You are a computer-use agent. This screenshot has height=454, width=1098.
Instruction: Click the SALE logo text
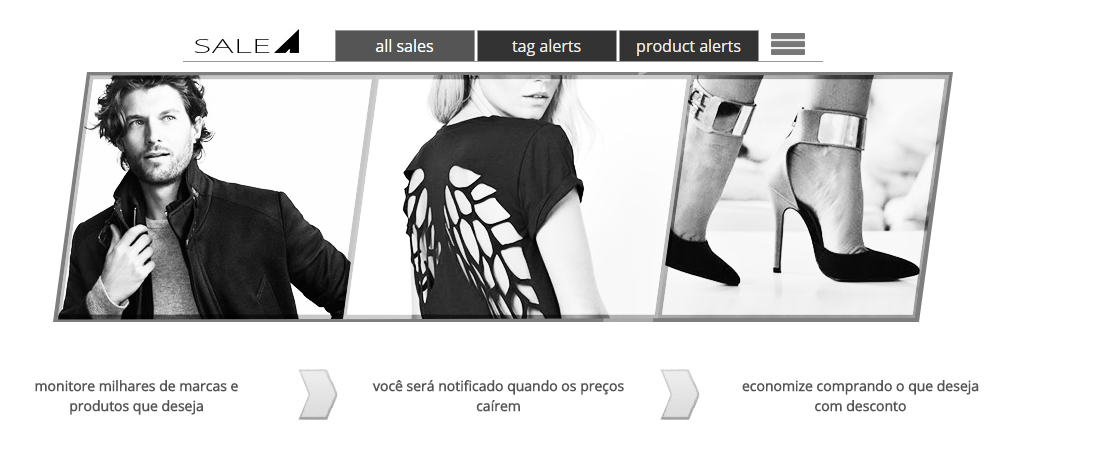tap(232, 46)
